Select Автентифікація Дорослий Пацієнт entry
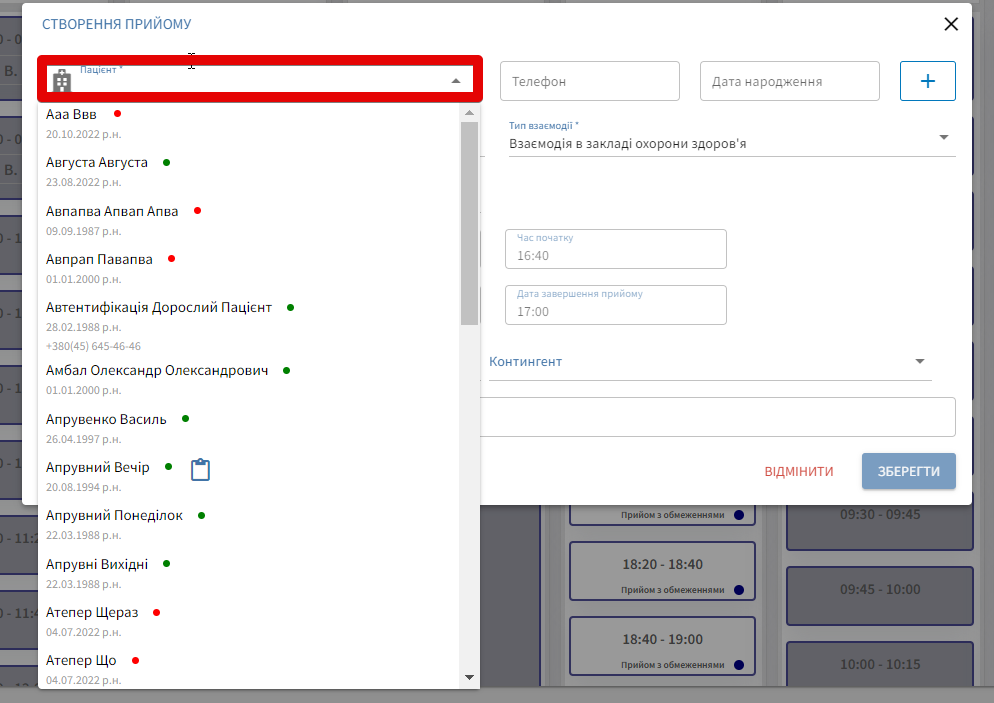Screen dimensions: 994x703 [159, 308]
